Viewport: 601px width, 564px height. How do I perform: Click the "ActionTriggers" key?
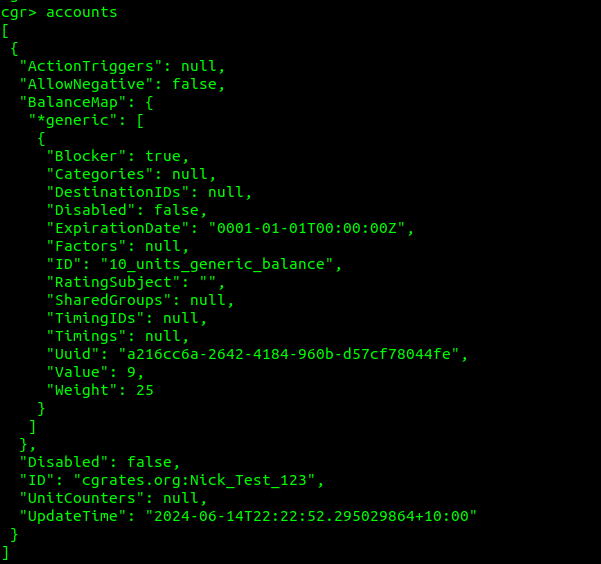pyautogui.click(x=91, y=66)
